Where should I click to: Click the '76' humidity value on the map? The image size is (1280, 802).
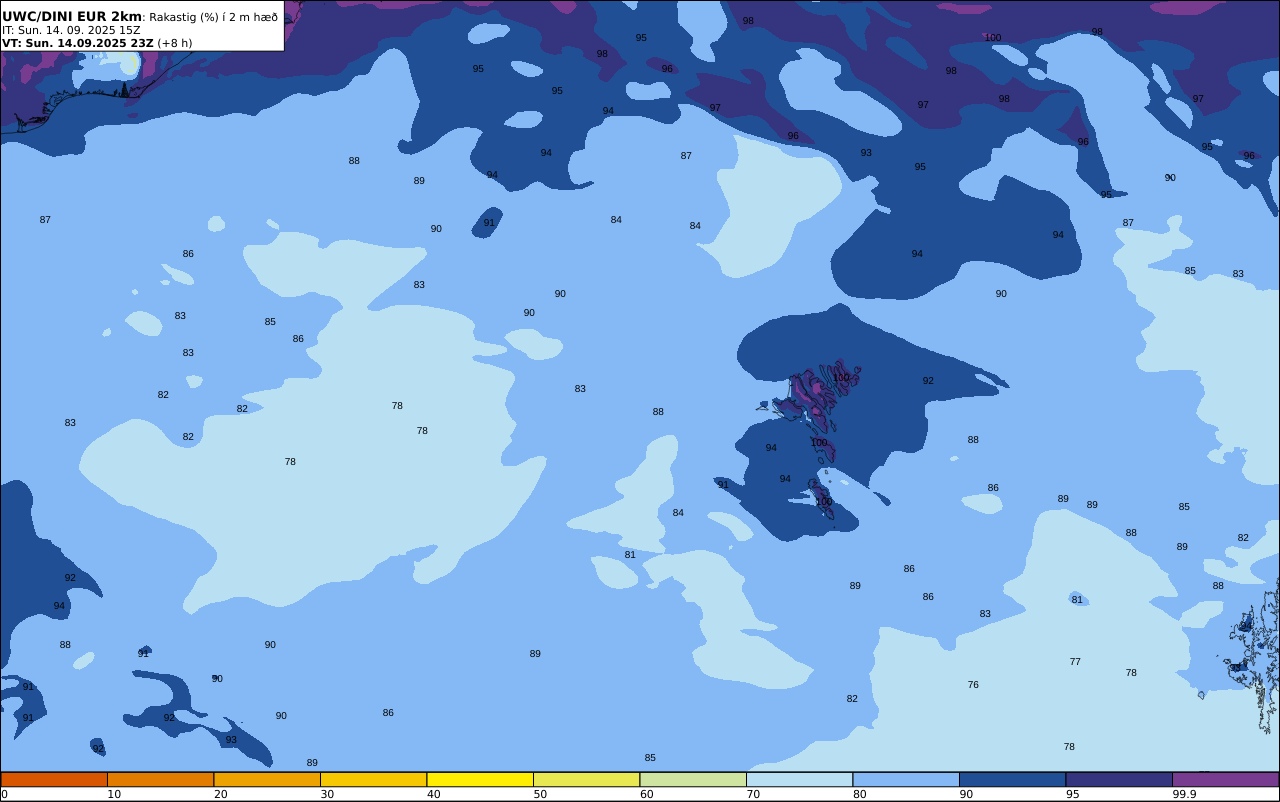[973, 685]
